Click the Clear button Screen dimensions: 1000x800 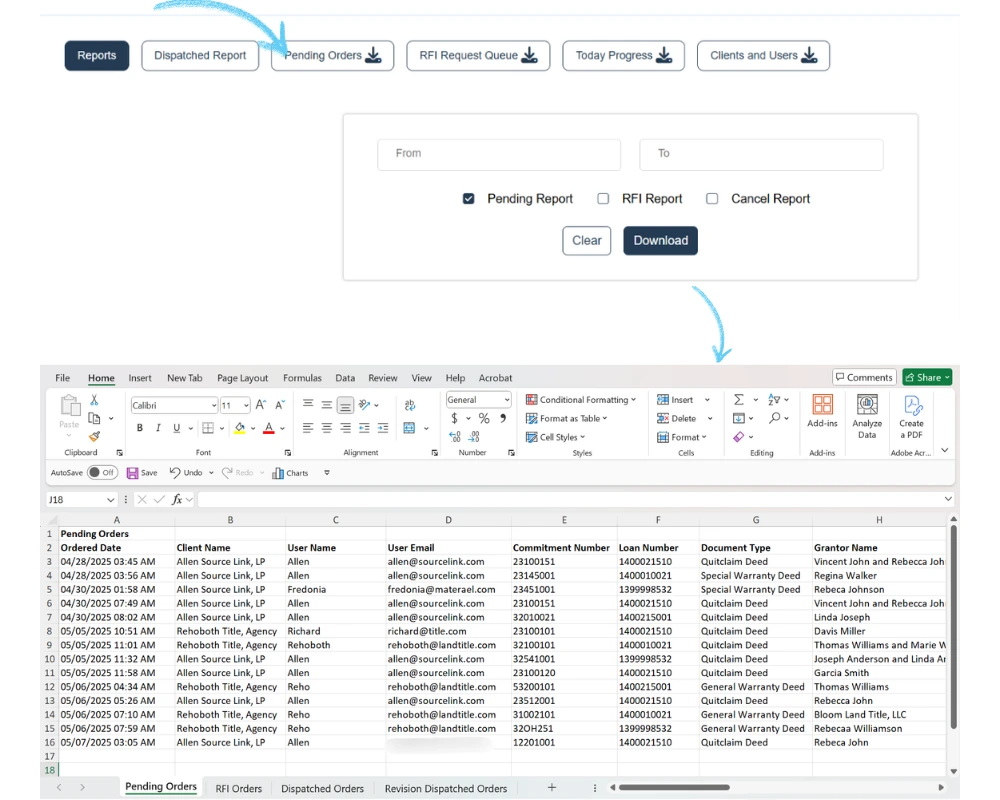click(586, 241)
